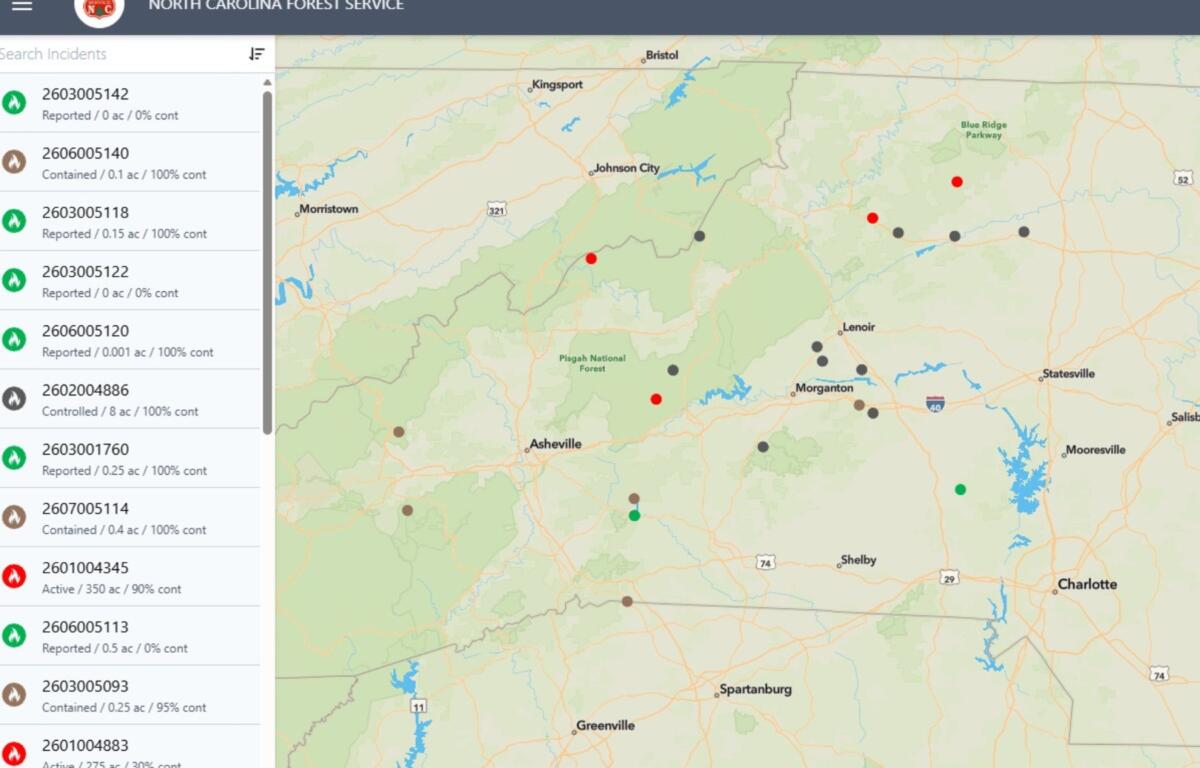Open contained incident 2607005114
Image resolution: width=1200 pixels, height=768 pixels.
125,517
